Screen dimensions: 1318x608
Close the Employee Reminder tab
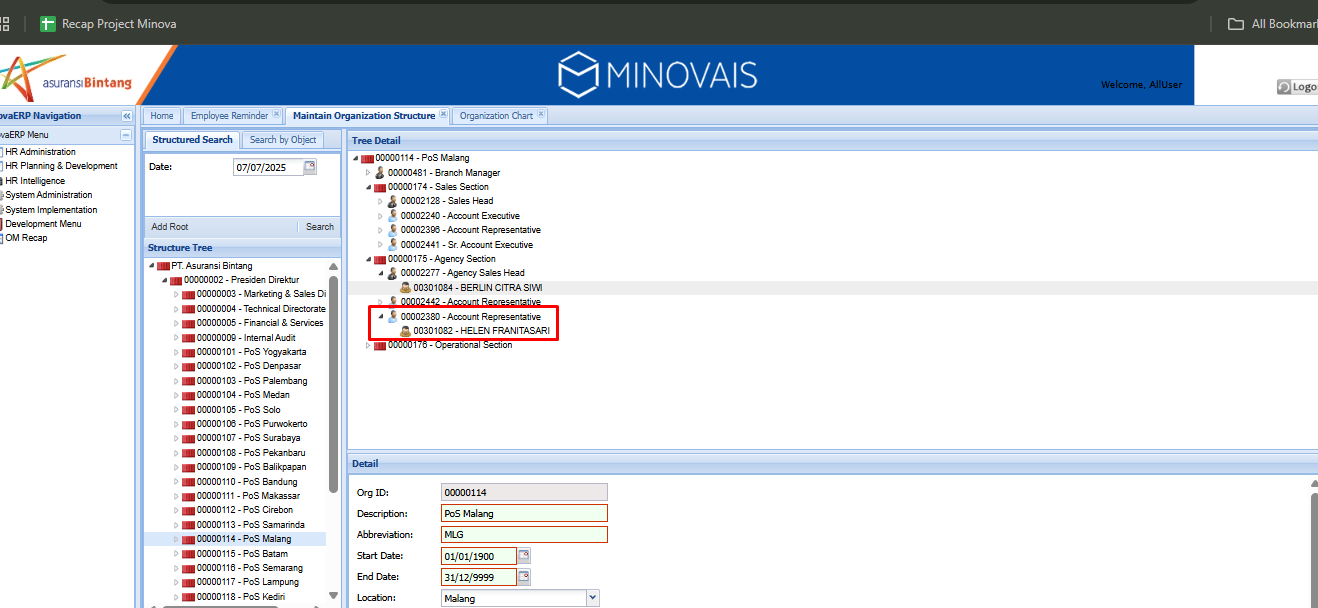click(x=277, y=115)
